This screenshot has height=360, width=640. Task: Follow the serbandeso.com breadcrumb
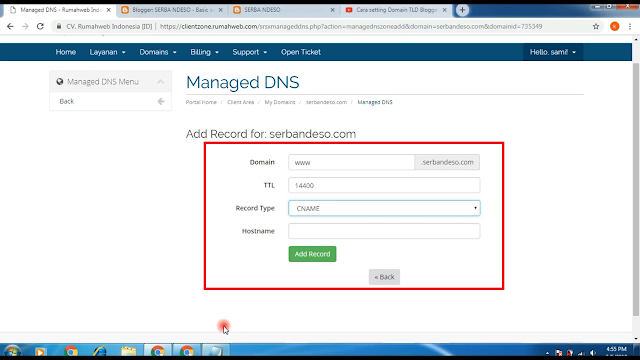[326, 102]
